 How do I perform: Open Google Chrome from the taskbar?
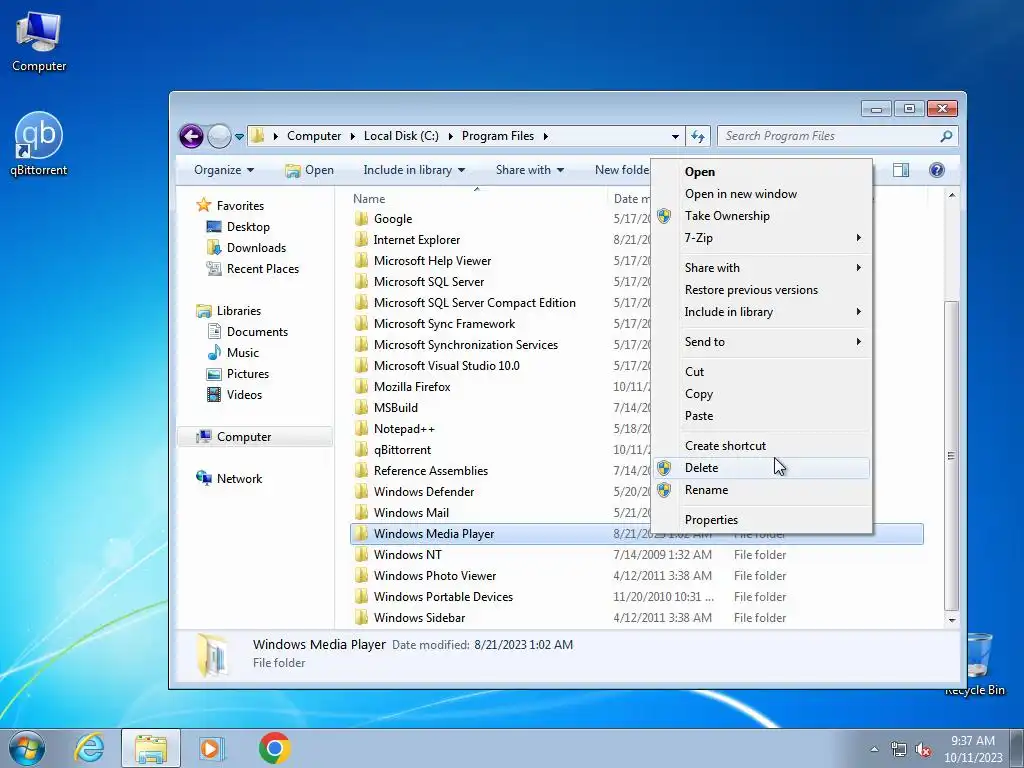[x=274, y=748]
